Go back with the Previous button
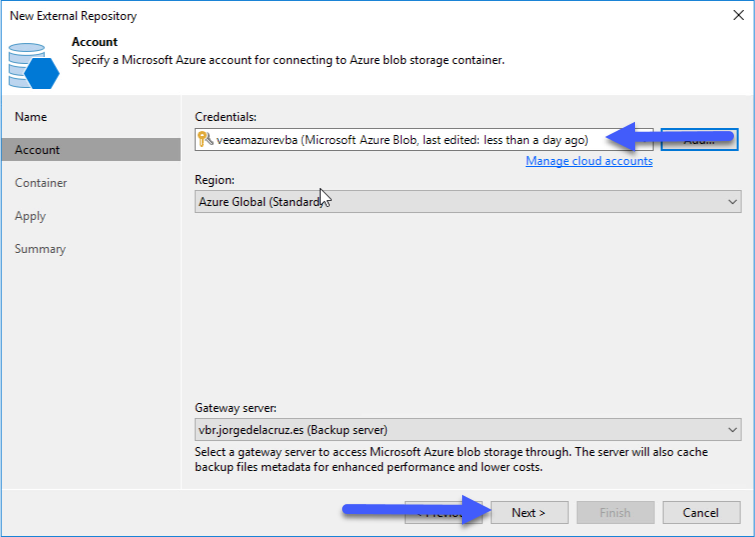 [x=443, y=512]
